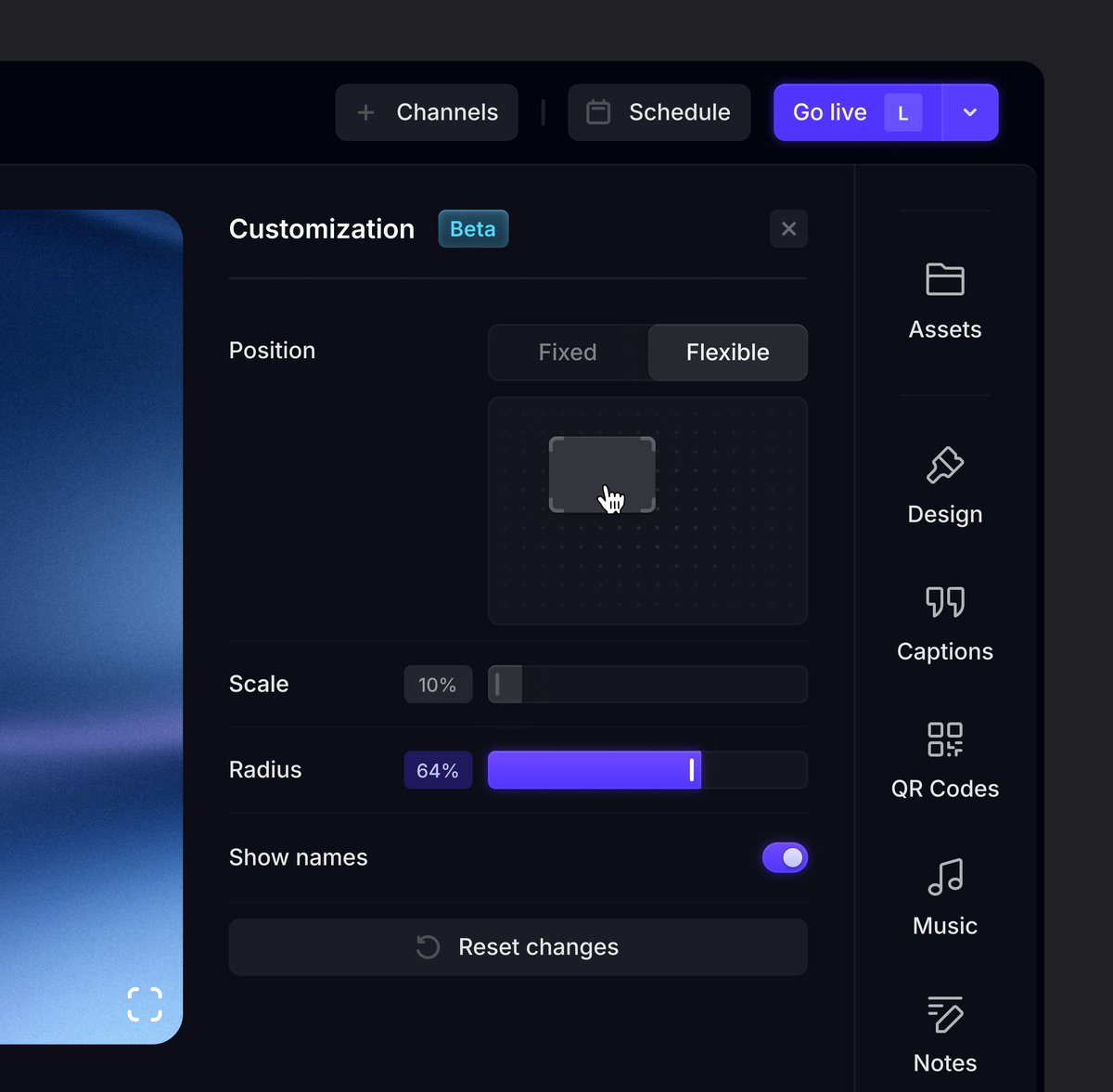
Task: Click the stream preview thumbnail
Action: point(91,626)
